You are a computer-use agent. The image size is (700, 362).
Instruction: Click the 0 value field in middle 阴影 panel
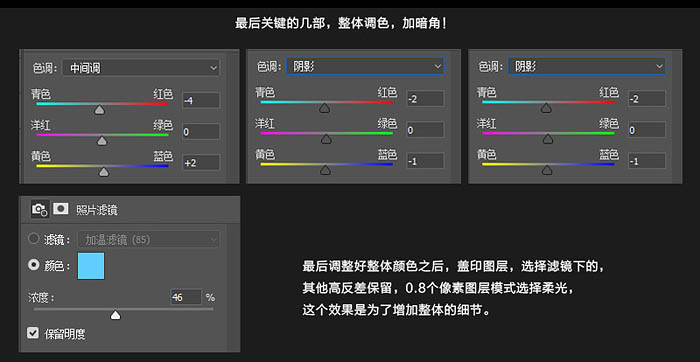[425, 130]
